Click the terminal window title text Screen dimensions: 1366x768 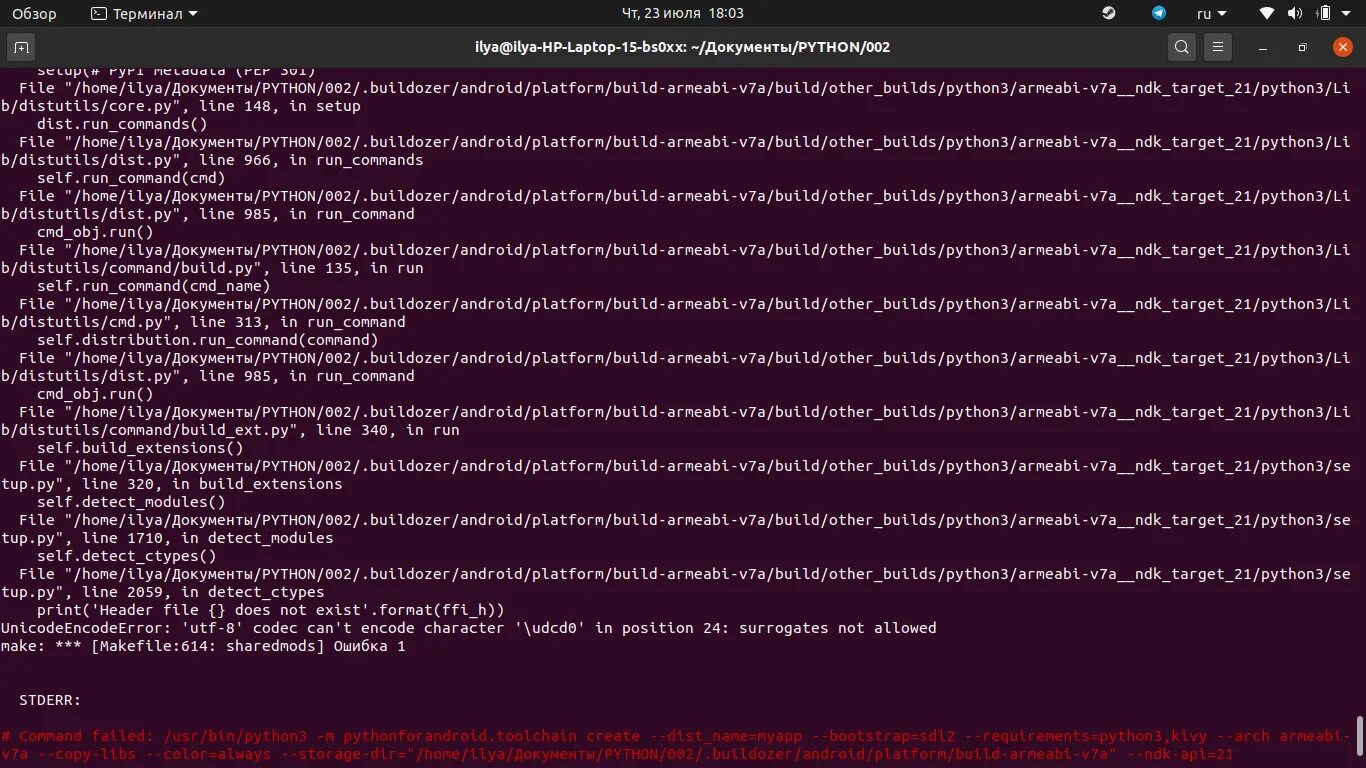[x=682, y=47]
